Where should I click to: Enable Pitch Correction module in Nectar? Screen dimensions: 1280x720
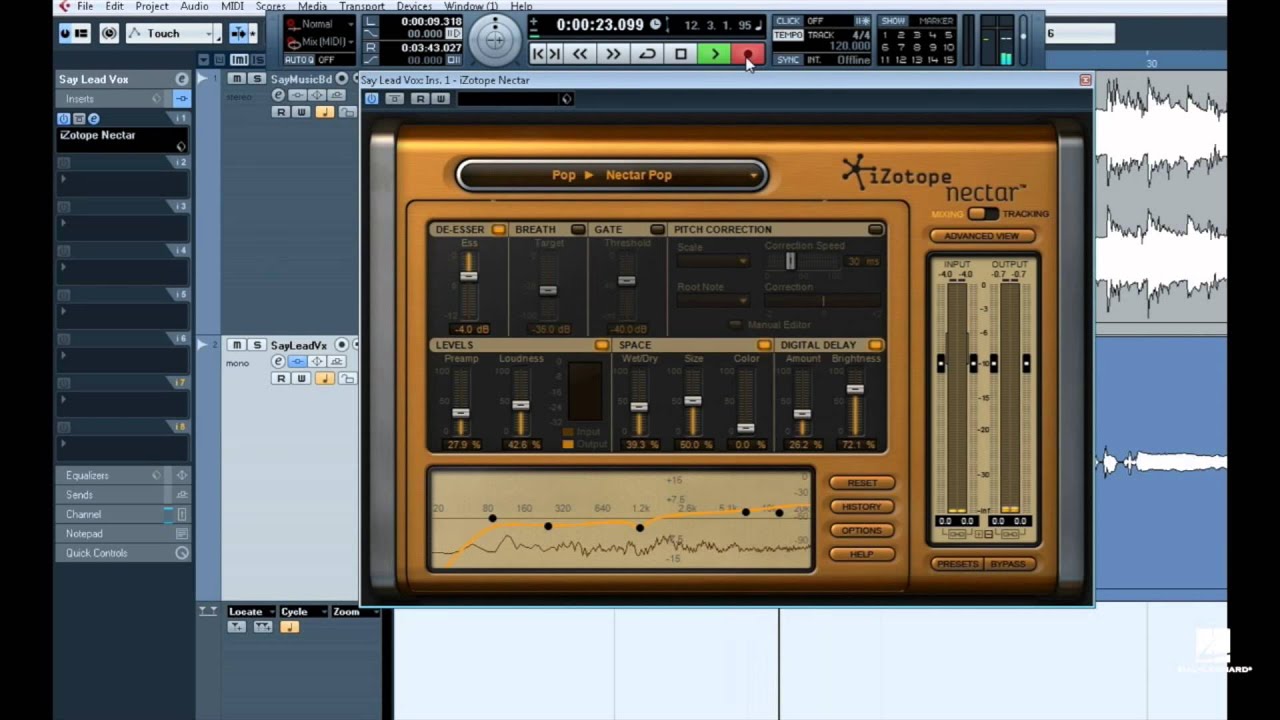point(876,230)
